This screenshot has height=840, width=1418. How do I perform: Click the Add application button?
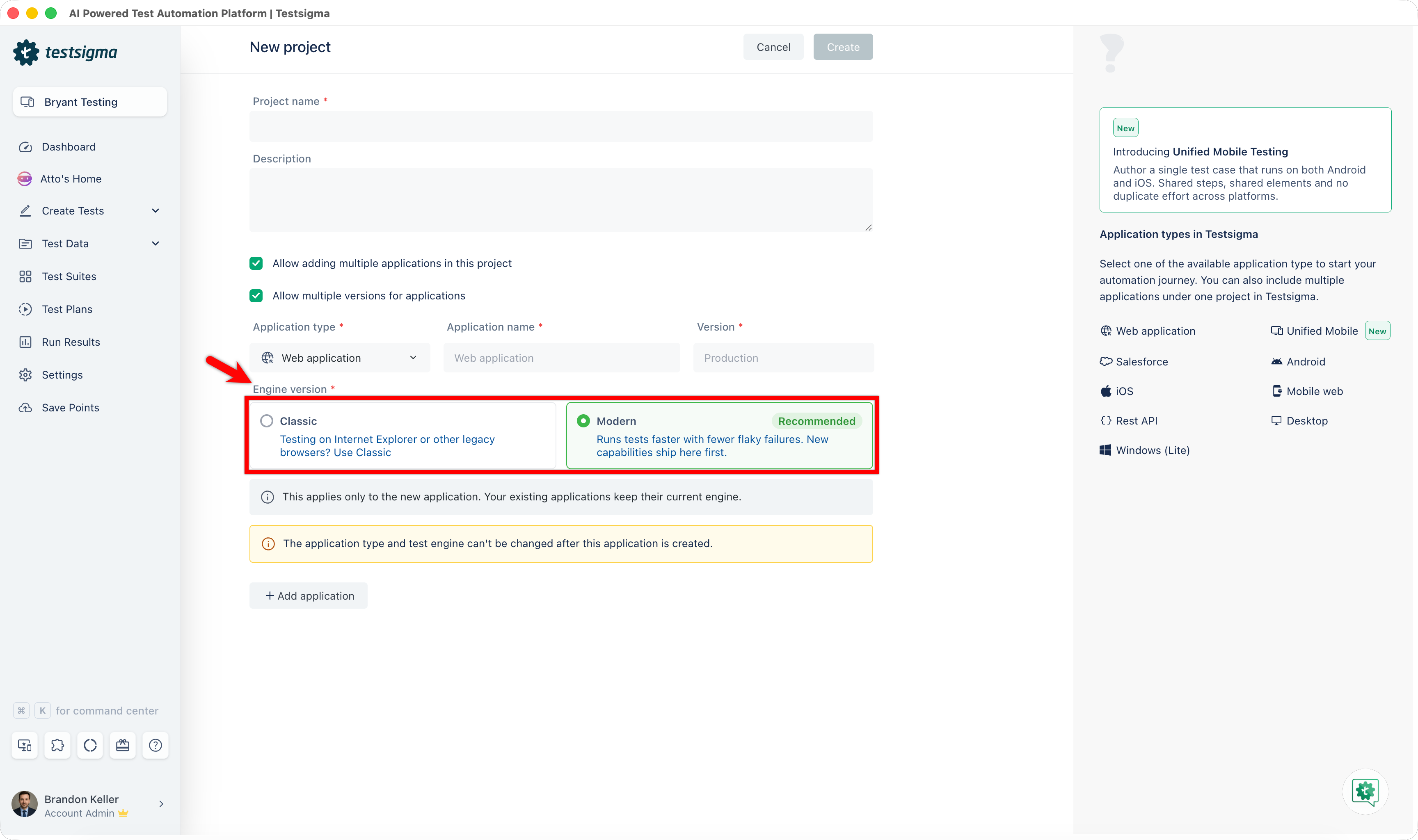309,596
